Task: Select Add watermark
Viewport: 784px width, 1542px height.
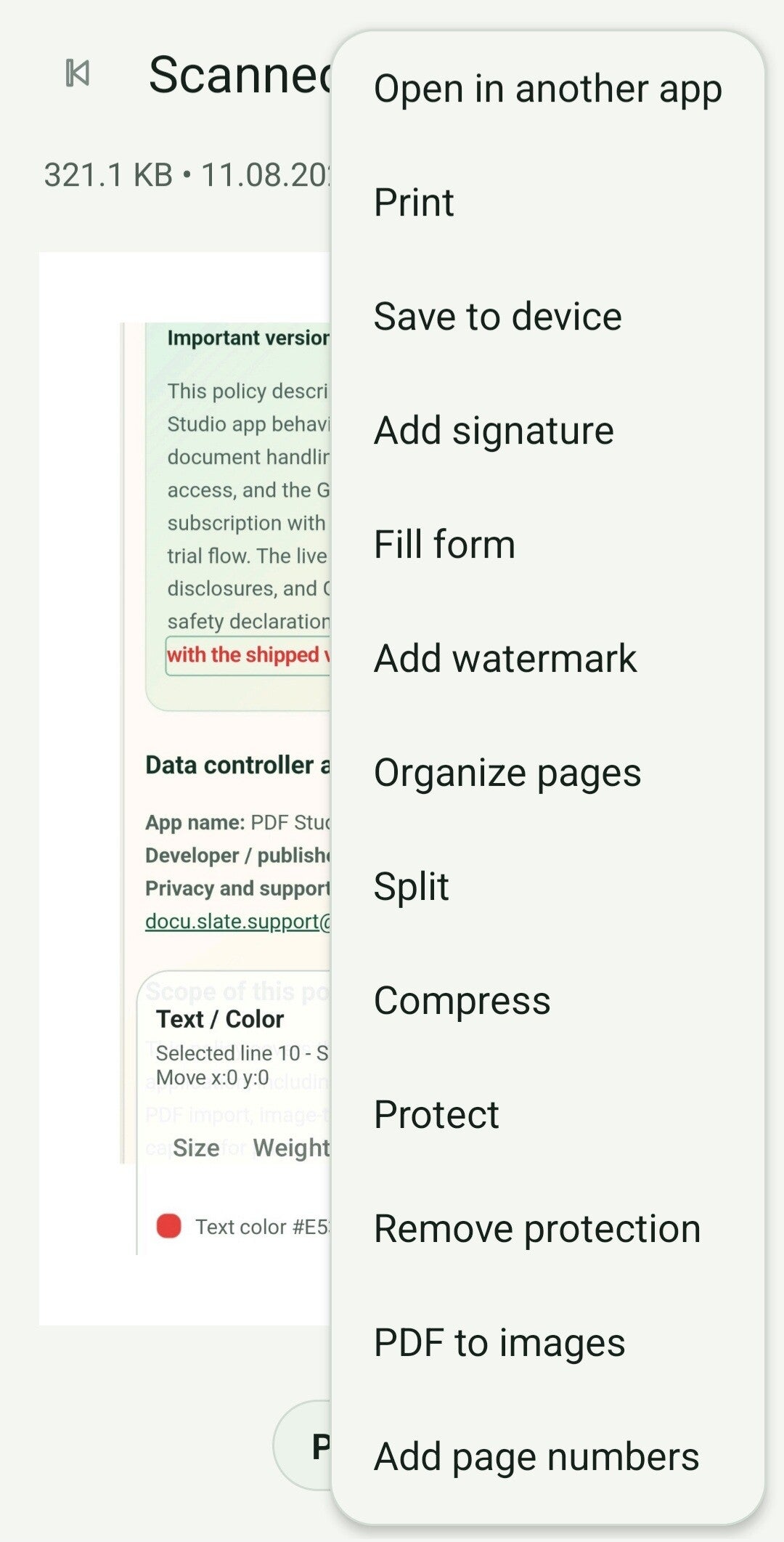Action: [x=548, y=659]
